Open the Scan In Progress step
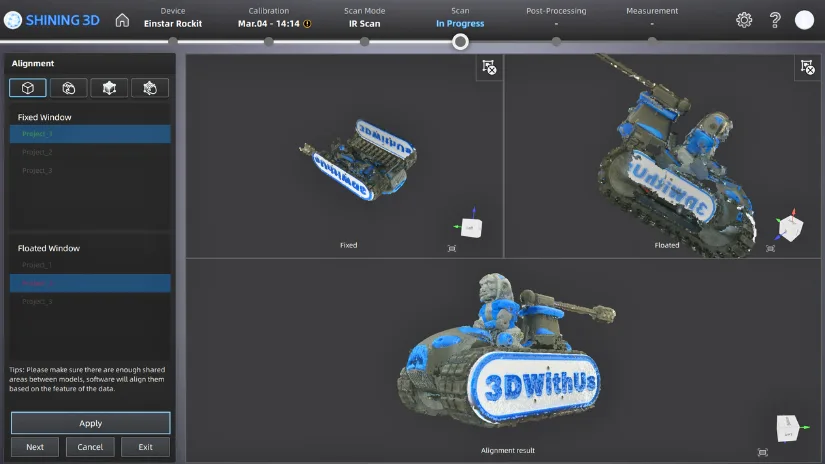Image resolution: width=825 pixels, height=464 pixels. pyautogui.click(x=460, y=17)
